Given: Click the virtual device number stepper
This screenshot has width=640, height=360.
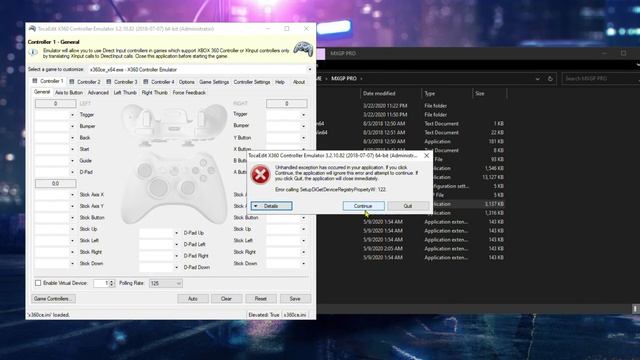Looking at the screenshot, I should tap(112, 283).
